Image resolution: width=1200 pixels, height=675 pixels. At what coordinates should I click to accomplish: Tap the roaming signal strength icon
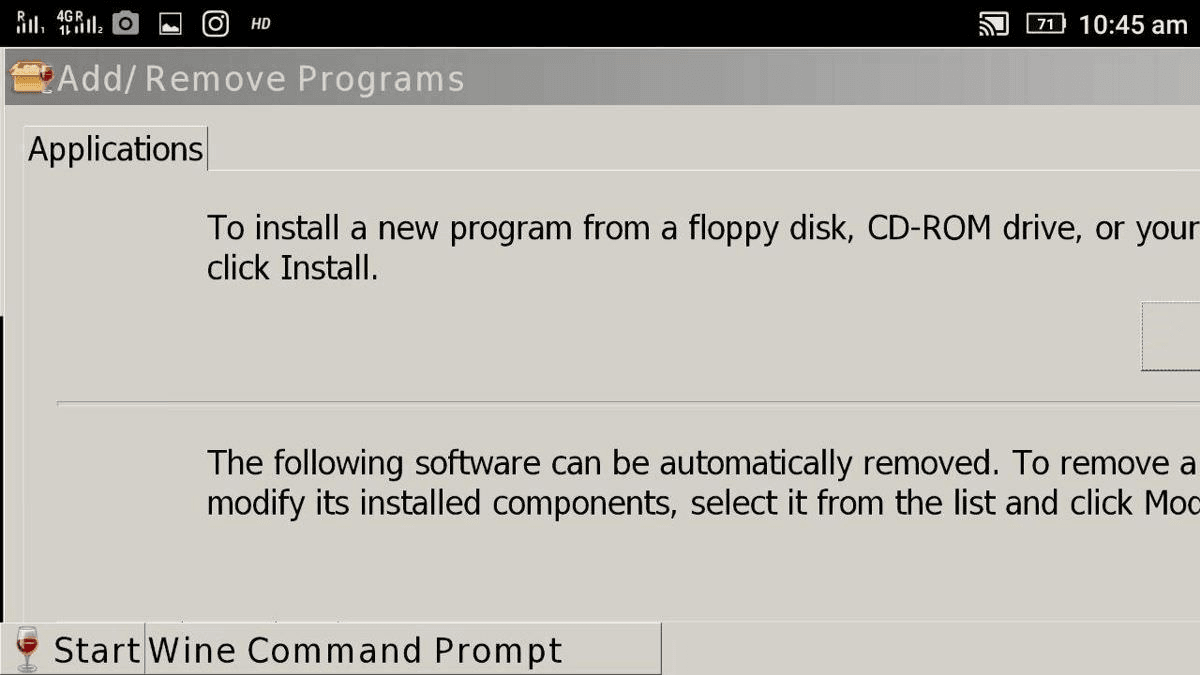point(30,22)
